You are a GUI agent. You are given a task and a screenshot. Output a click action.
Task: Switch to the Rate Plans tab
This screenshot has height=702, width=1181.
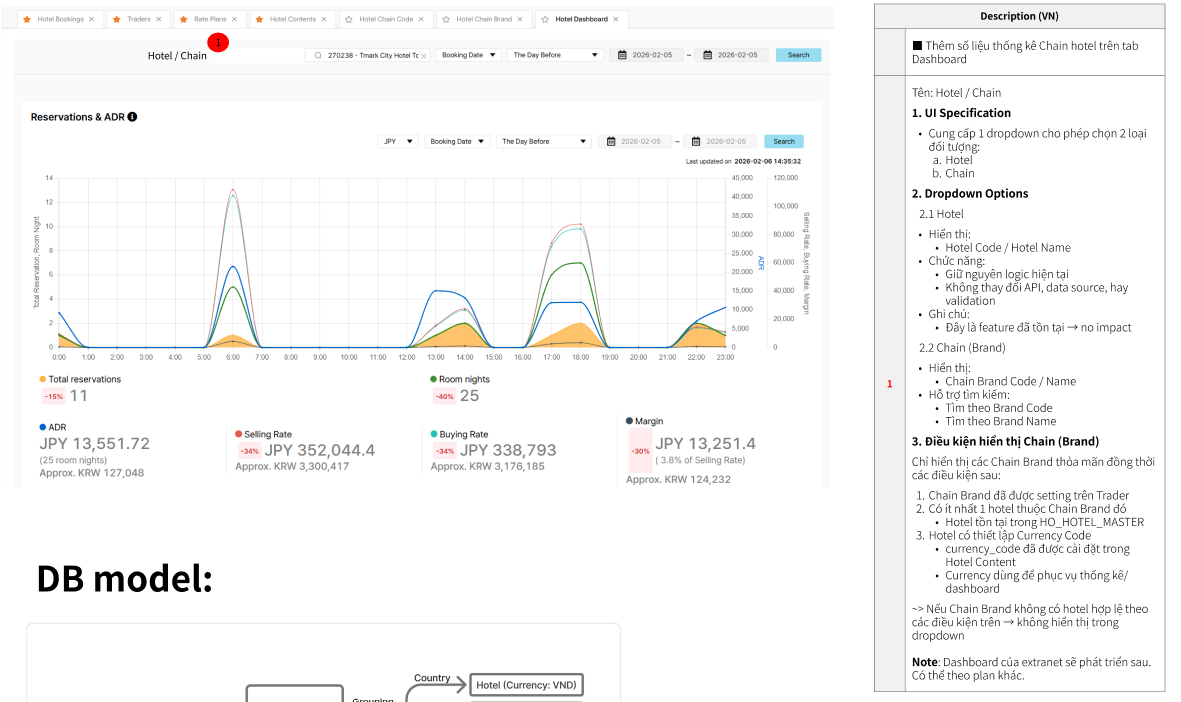pyautogui.click(x=210, y=19)
